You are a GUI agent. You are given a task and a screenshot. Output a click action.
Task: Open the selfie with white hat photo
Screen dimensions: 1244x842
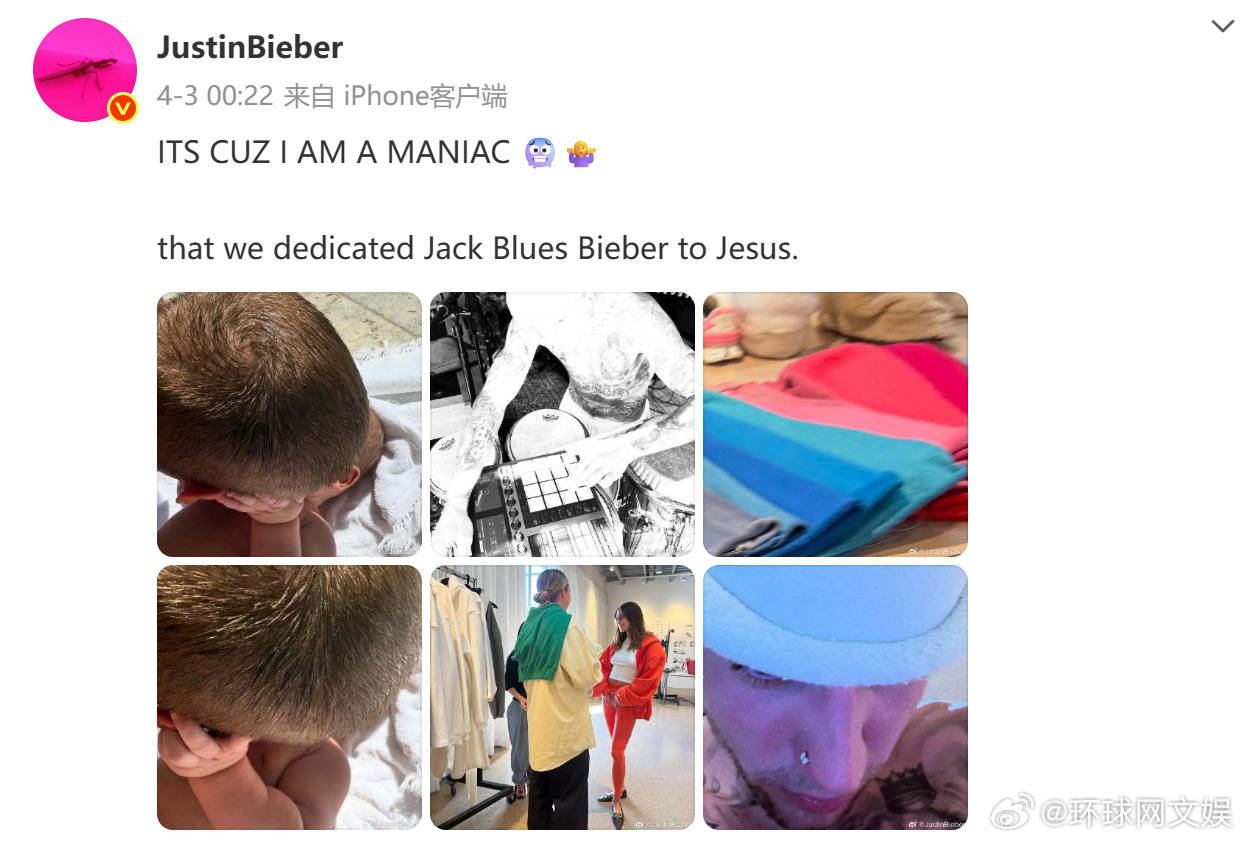(835, 697)
